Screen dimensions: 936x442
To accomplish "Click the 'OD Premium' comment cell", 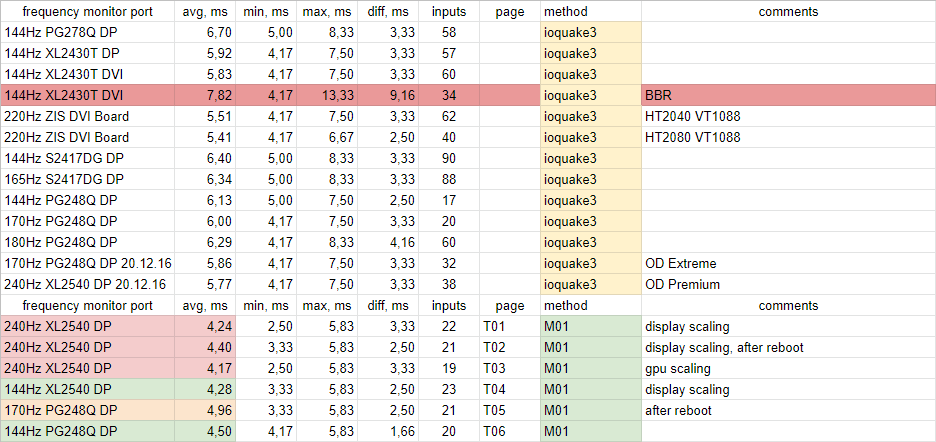I will coord(787,284).
